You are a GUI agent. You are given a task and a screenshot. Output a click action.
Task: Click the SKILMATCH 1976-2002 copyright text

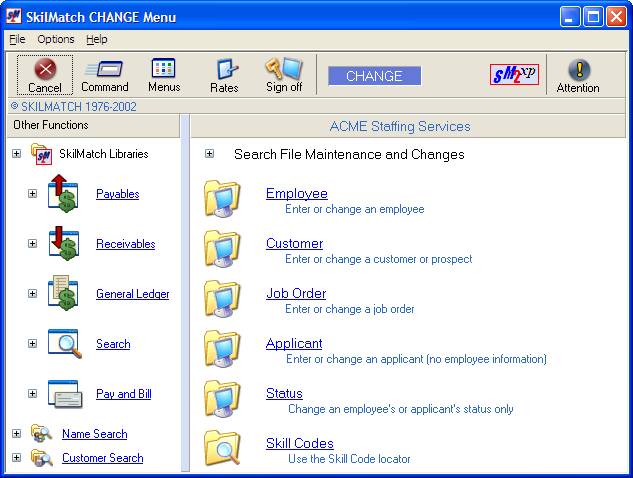(73, 107)
